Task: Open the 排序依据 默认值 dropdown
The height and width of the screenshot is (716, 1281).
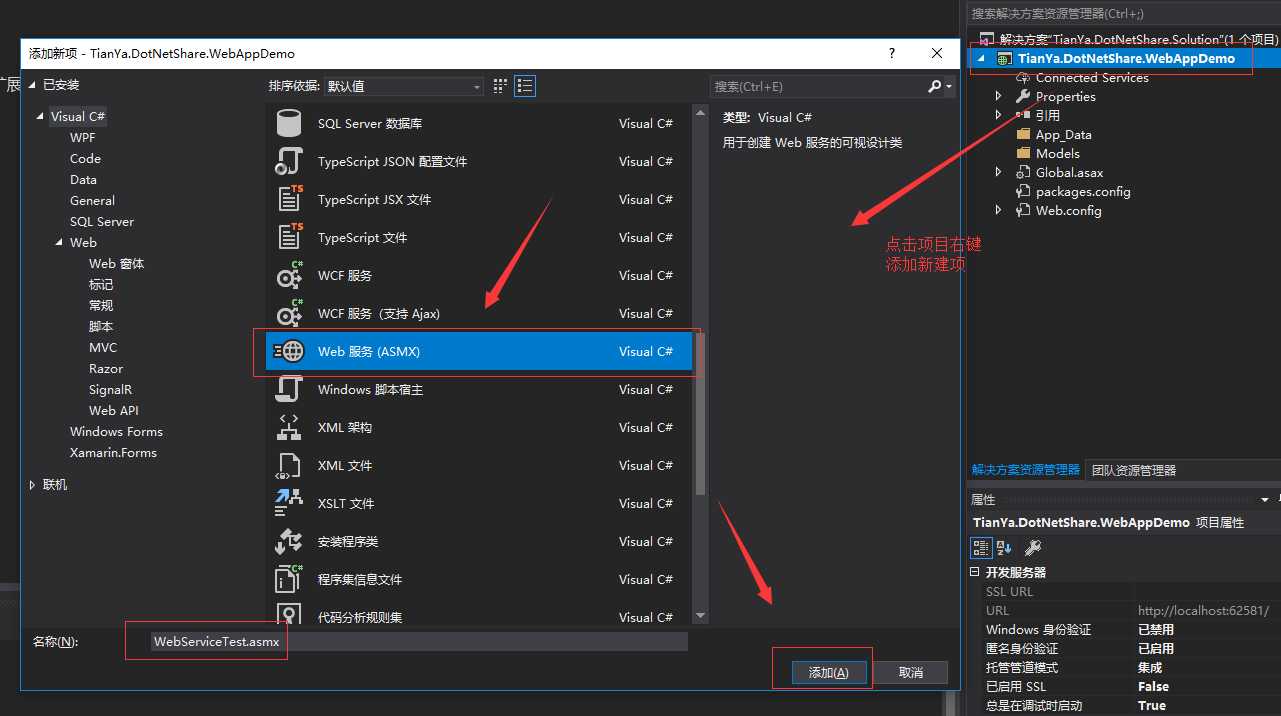Action: (x=404, y=87)
